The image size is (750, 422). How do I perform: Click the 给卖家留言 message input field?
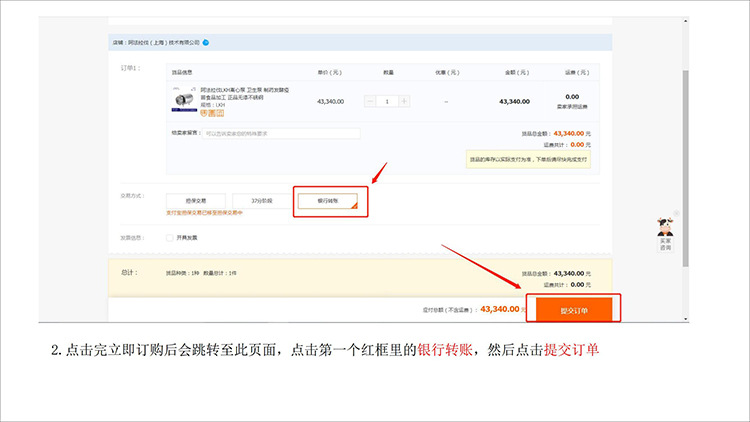click(281, 133)
